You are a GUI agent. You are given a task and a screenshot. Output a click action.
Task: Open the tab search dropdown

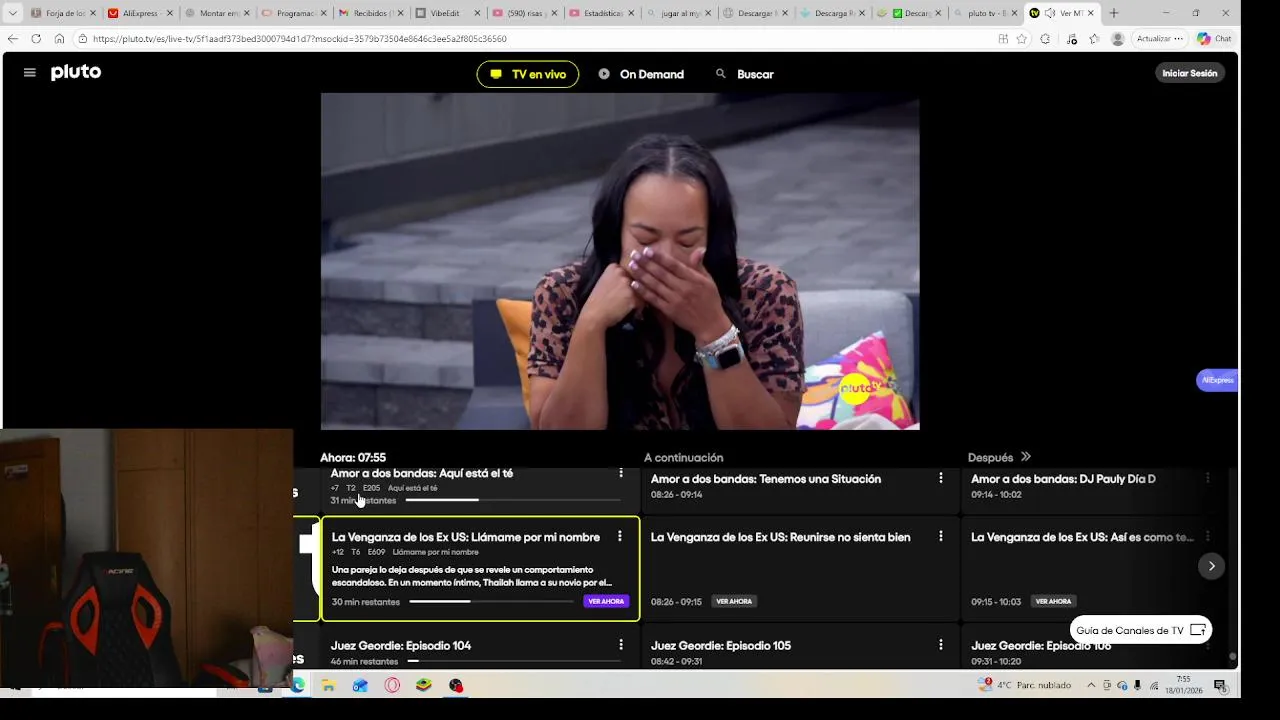(12, 13)
